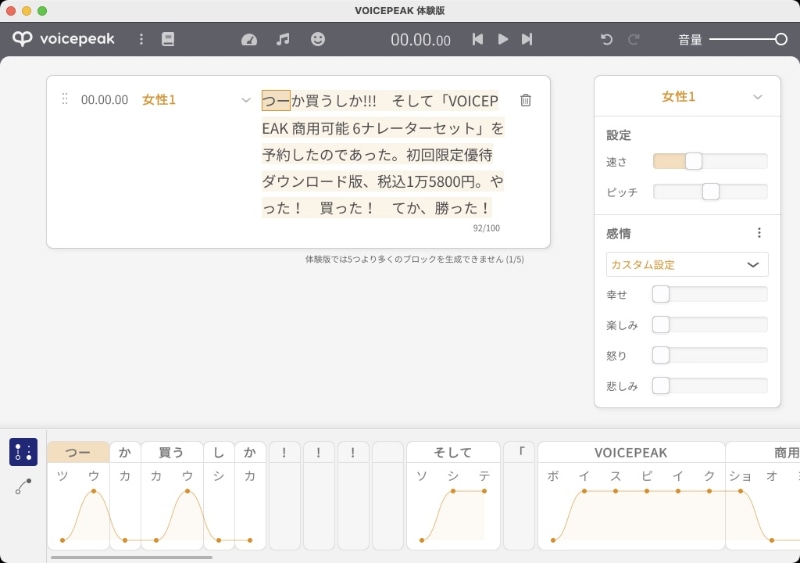
Task: Open the dictionary book icon
Action: (x=168, y=39)
